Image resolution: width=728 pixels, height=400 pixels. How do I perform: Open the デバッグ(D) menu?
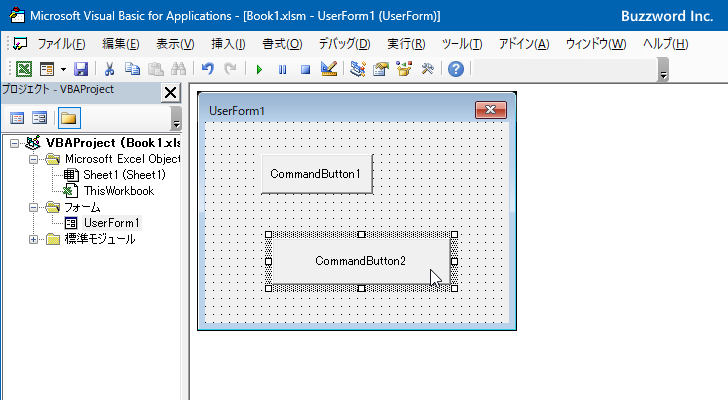coord(344,44)
